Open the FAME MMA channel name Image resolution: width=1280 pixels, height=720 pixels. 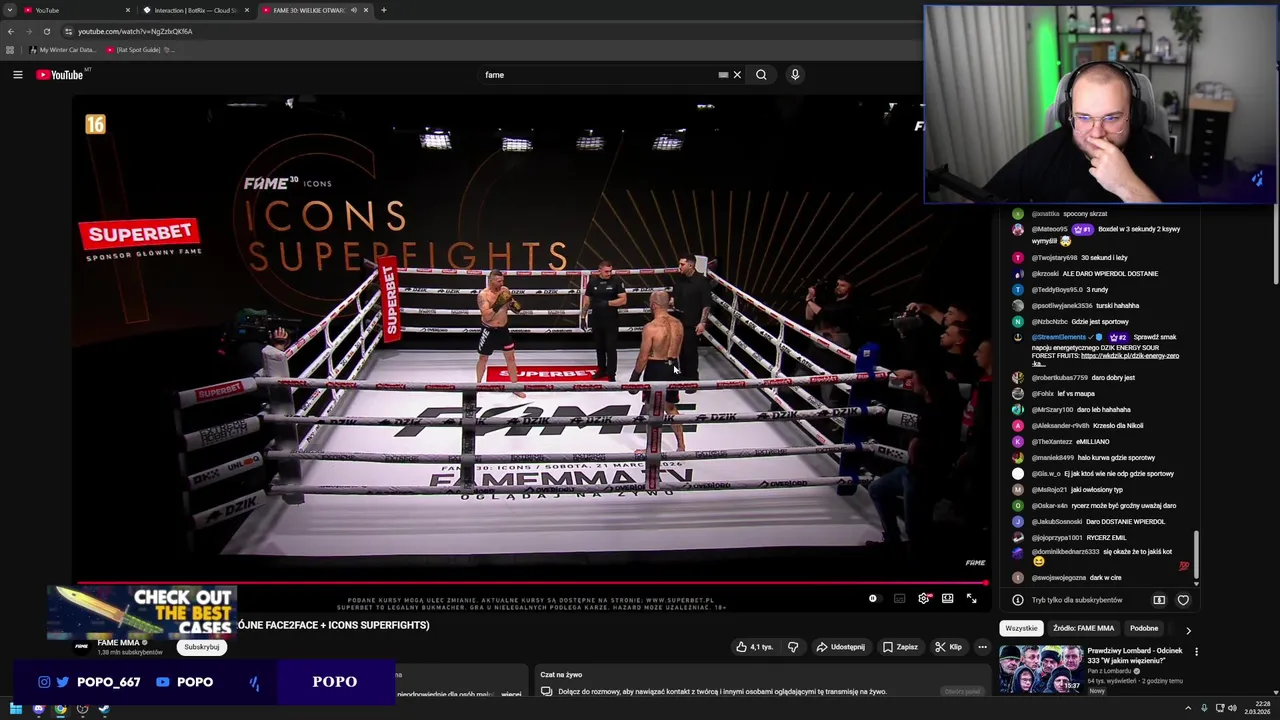[x=118, y=642]
